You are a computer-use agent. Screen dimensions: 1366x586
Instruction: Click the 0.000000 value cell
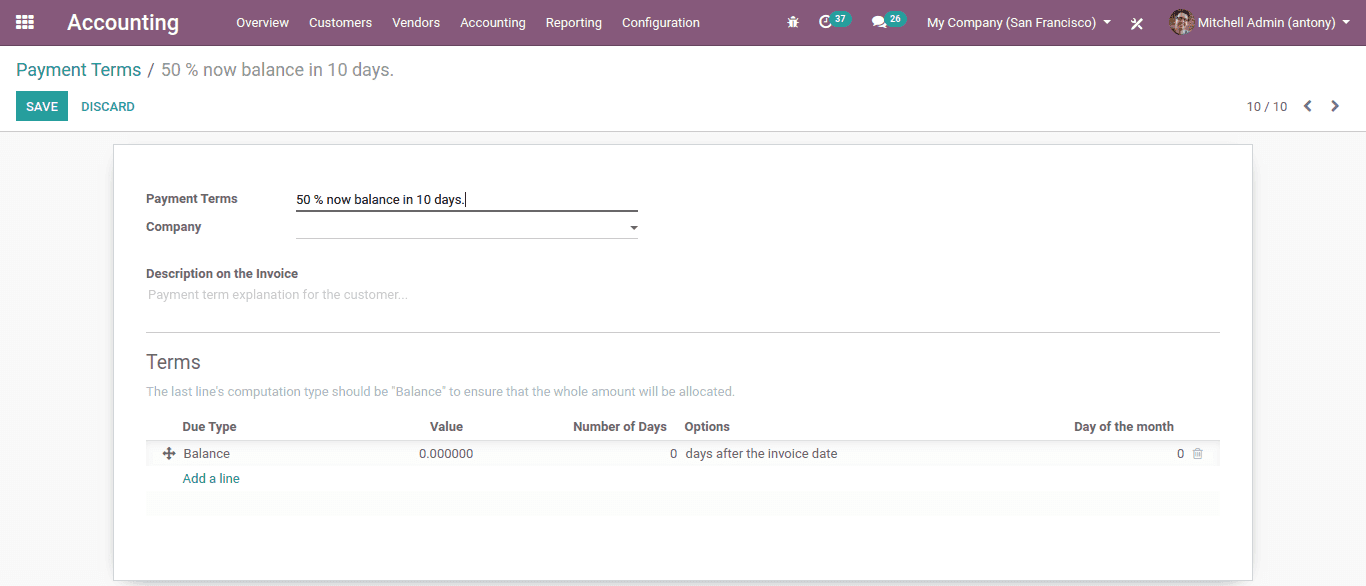point(446,454)
